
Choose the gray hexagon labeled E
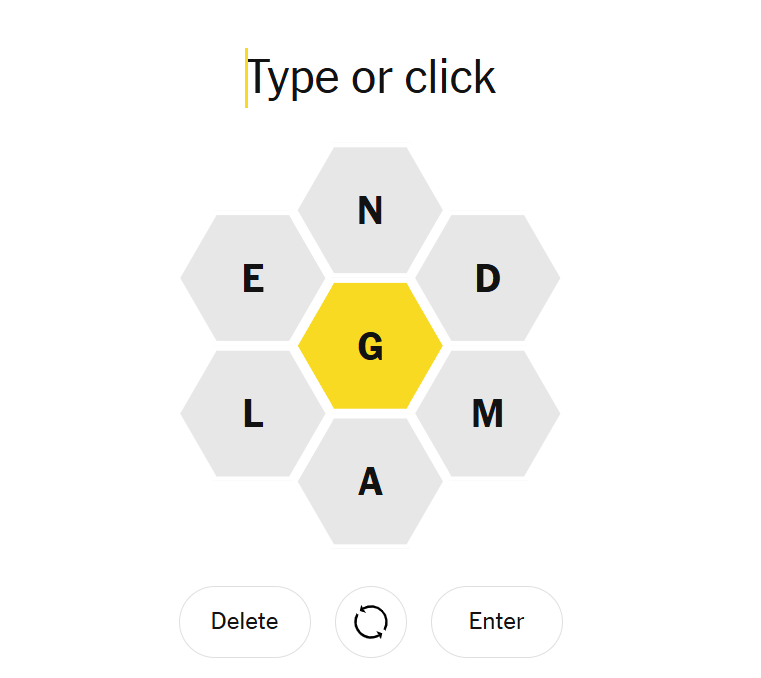[x=253, y=278]
